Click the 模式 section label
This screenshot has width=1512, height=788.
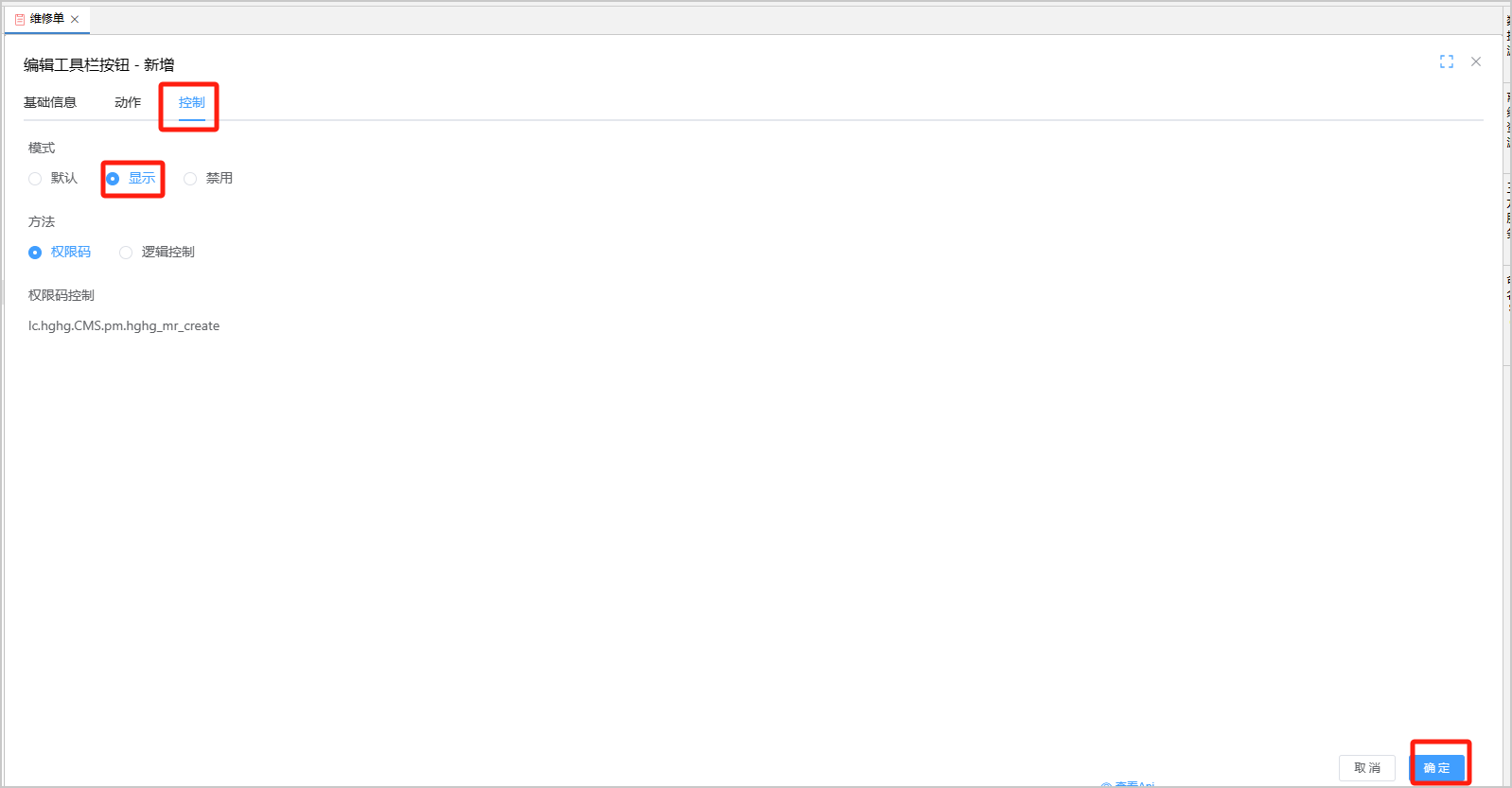(x=42, y=148)
